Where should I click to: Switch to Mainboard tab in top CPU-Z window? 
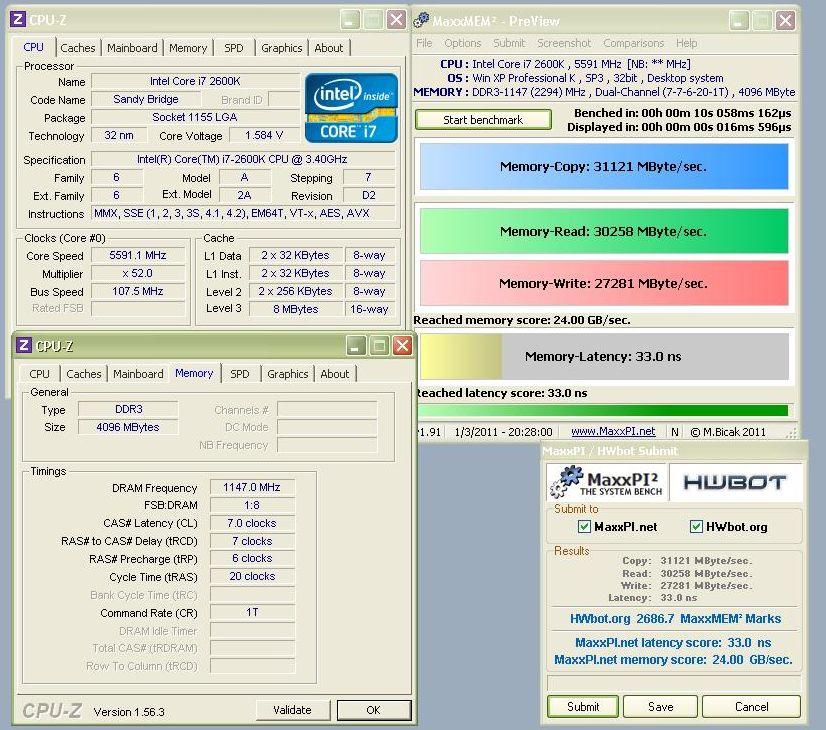(132, 48)
